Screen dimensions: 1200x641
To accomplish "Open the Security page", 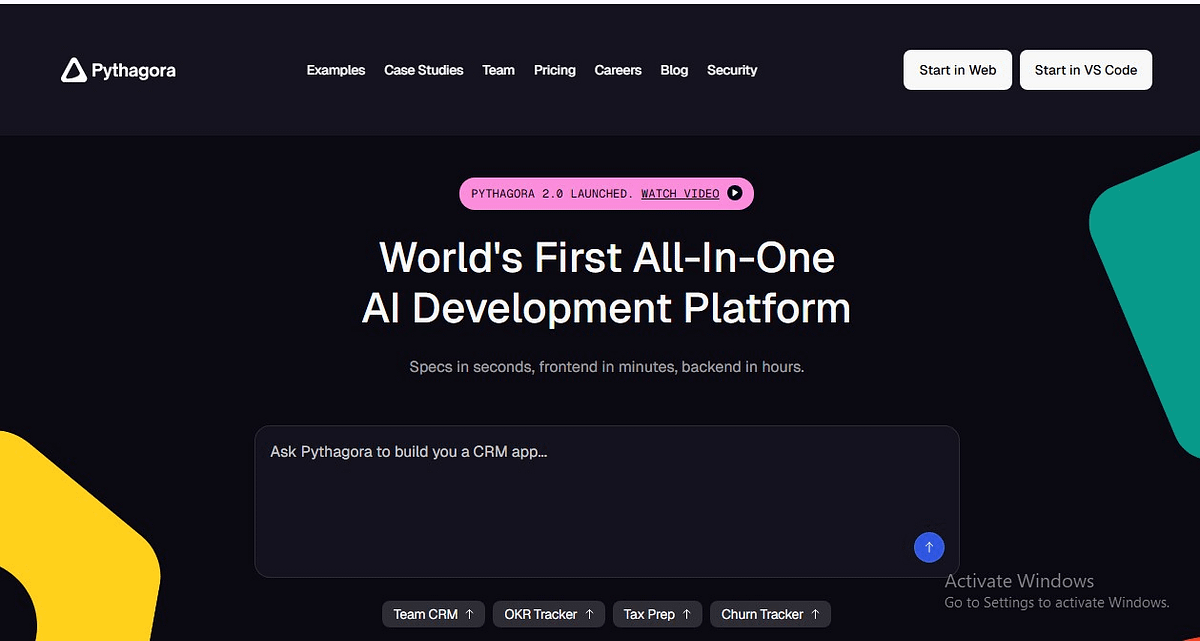I will point(732,70).
